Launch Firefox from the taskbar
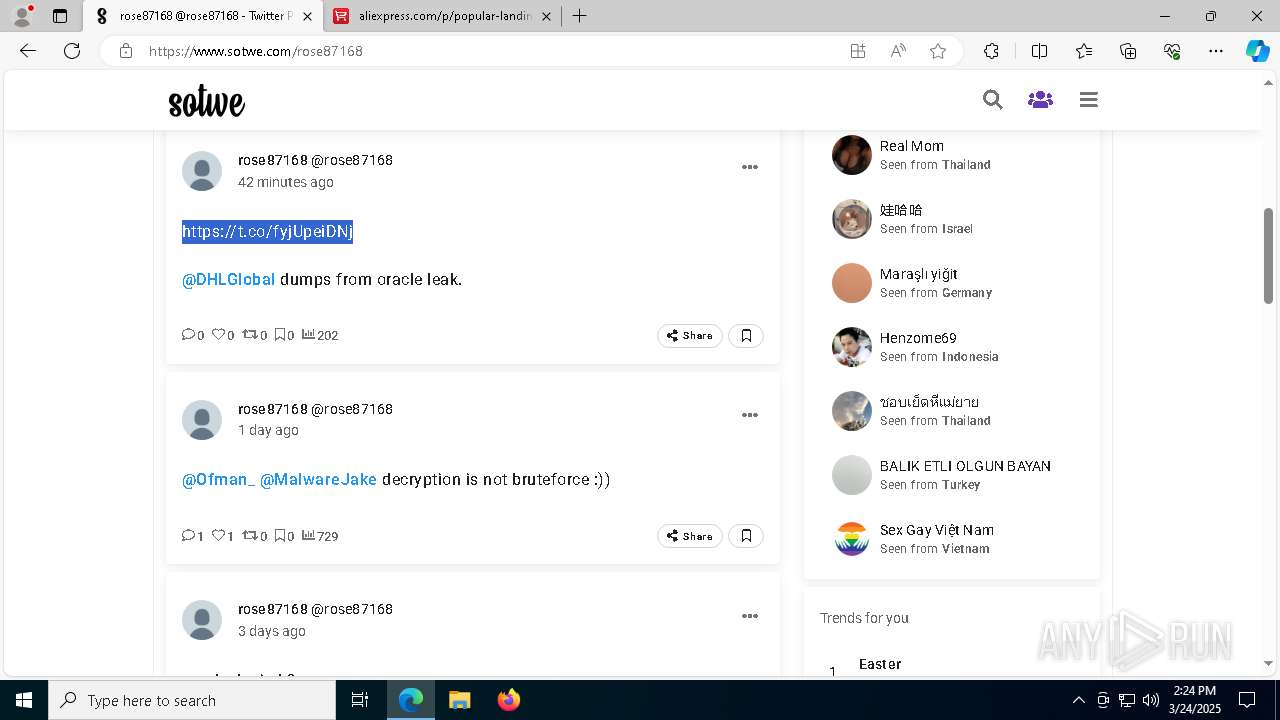The width and height of the screenshot is (1280, 720). pyautogui.click(x=509, y=700)
